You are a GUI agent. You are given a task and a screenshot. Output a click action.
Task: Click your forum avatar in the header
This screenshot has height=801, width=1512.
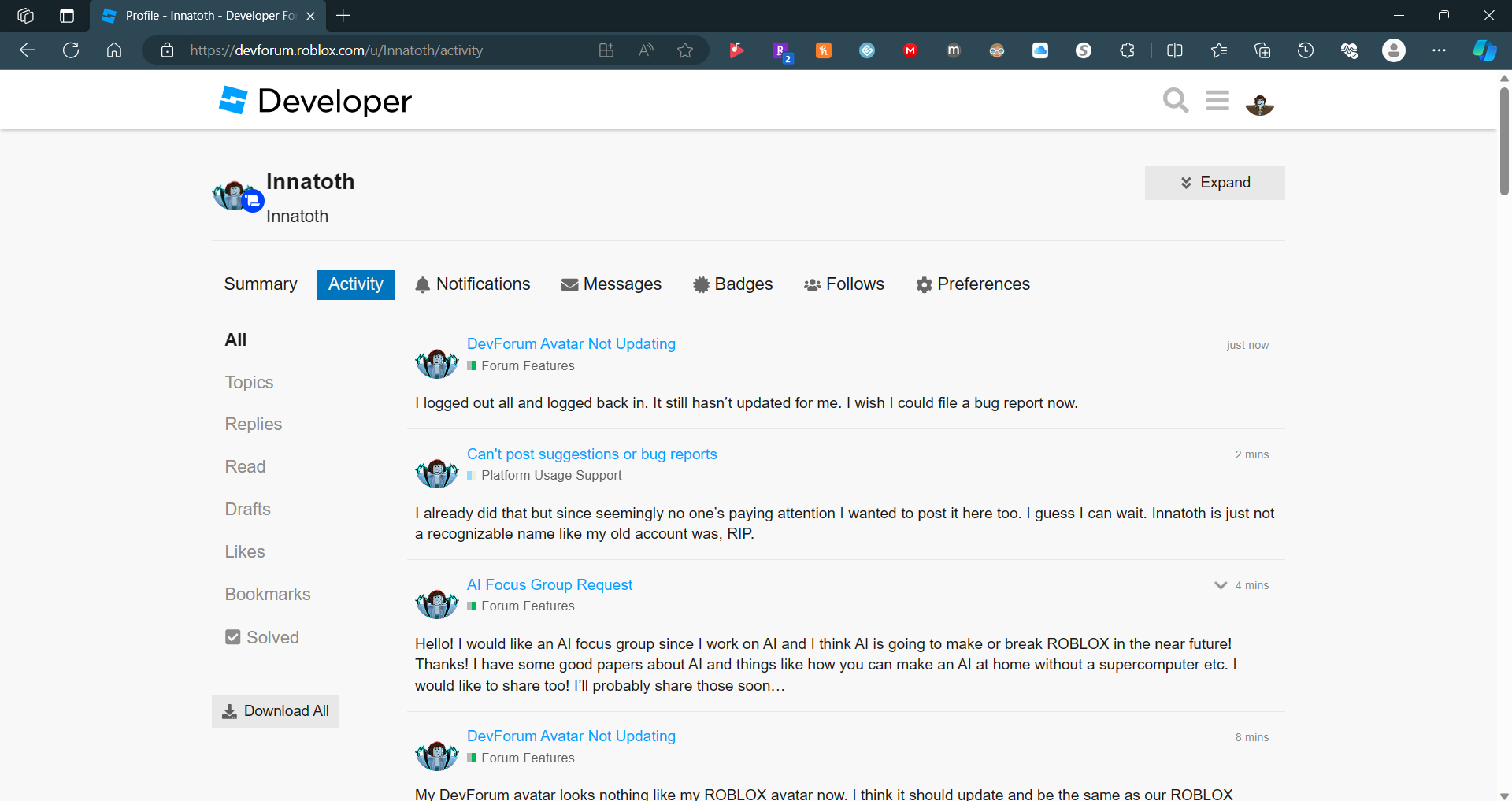[1259, 105]
